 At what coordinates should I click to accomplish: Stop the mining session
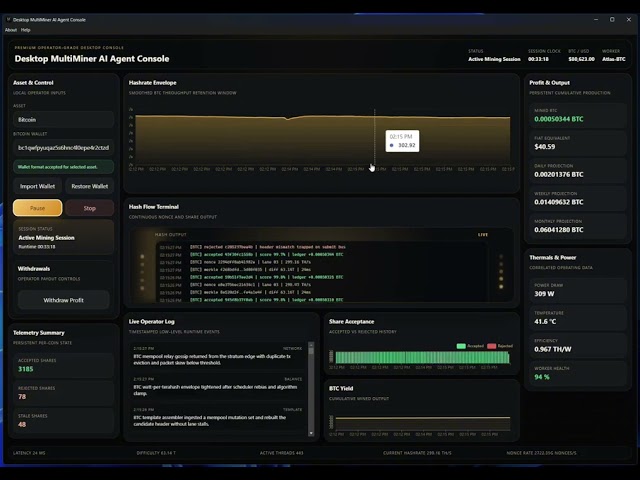89,208
